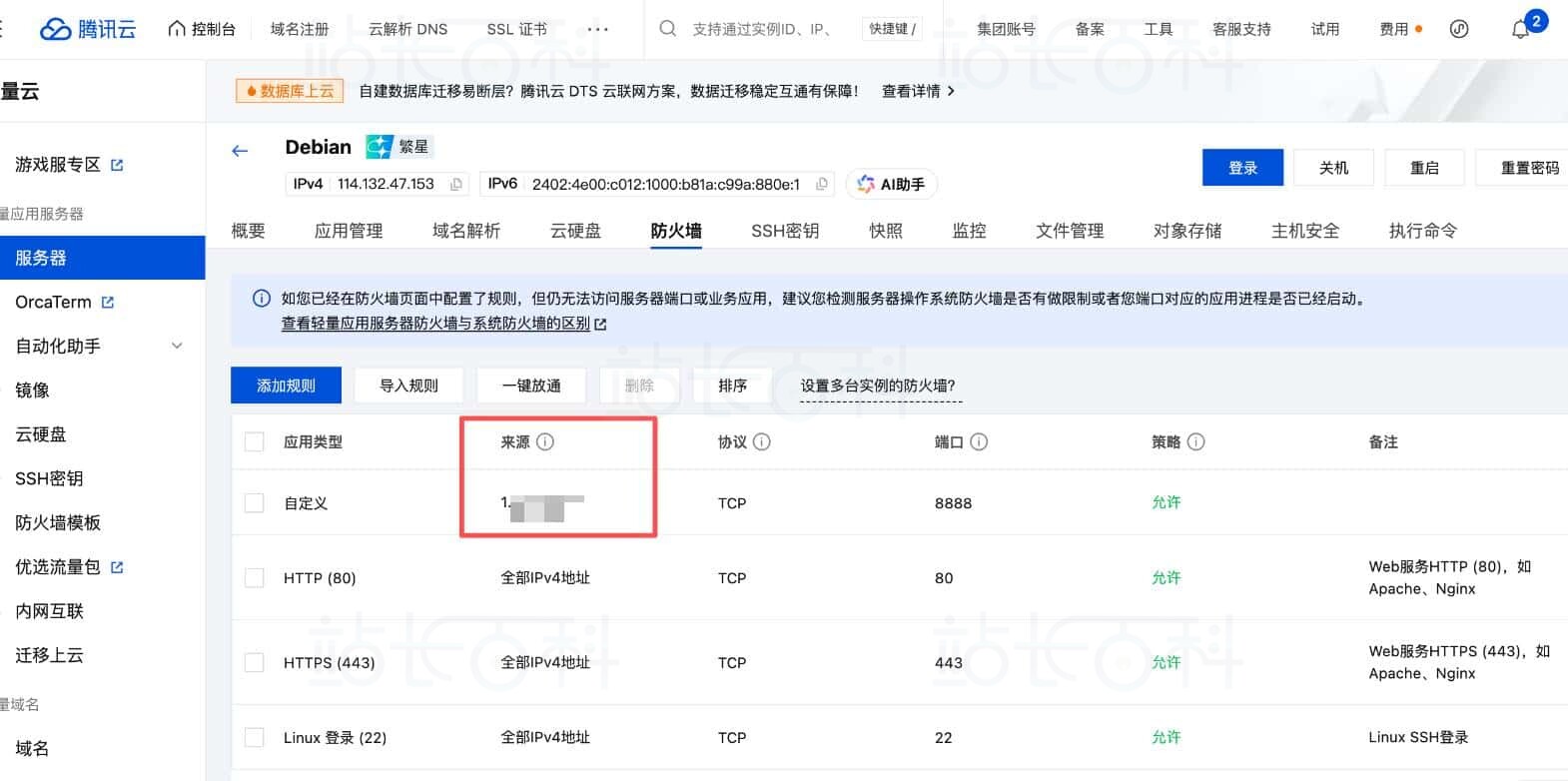Click the info icon beside 端口 header
The image size is (1568, 781).
[979, 441]
